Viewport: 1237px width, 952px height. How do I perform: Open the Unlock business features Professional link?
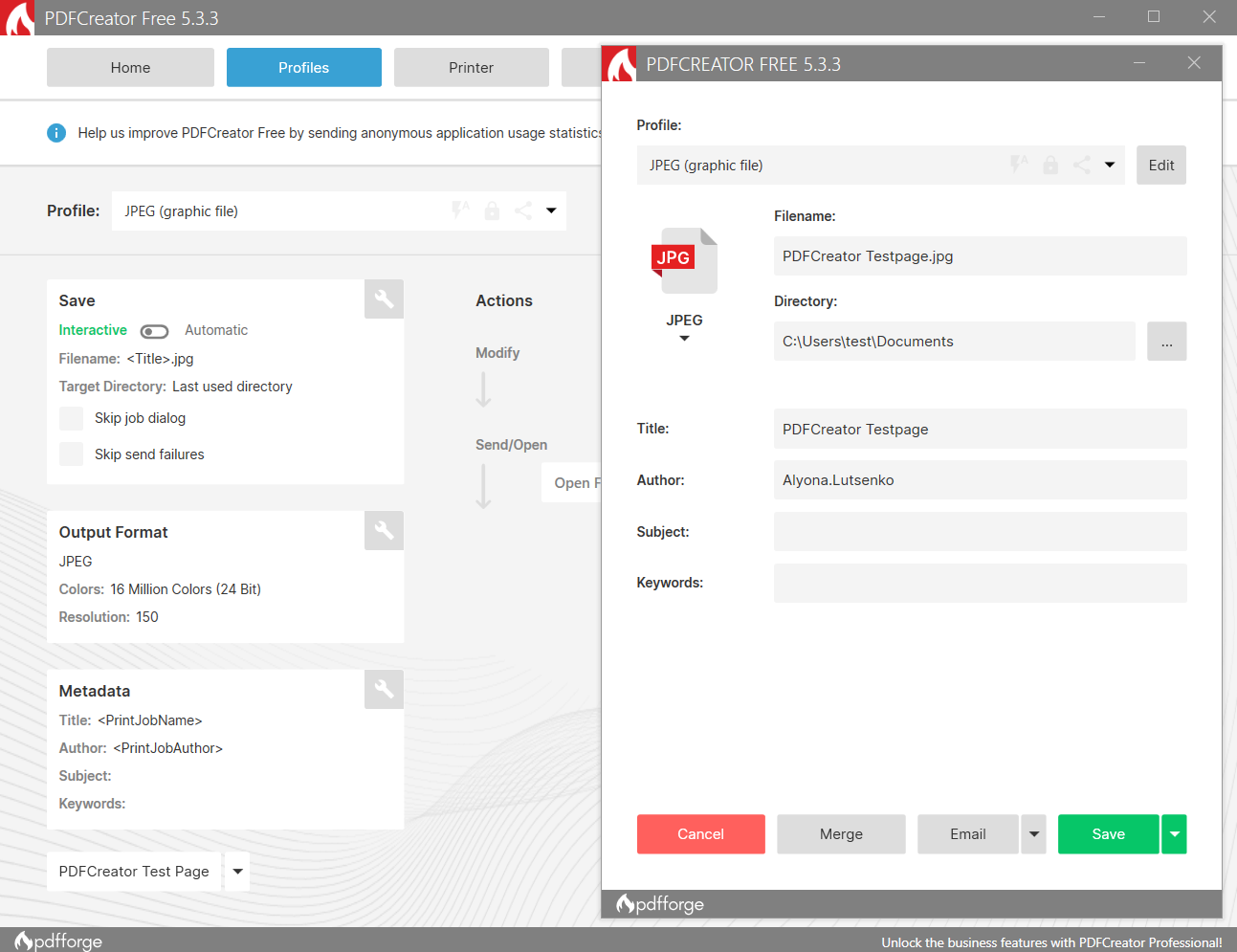[1051, 942]
